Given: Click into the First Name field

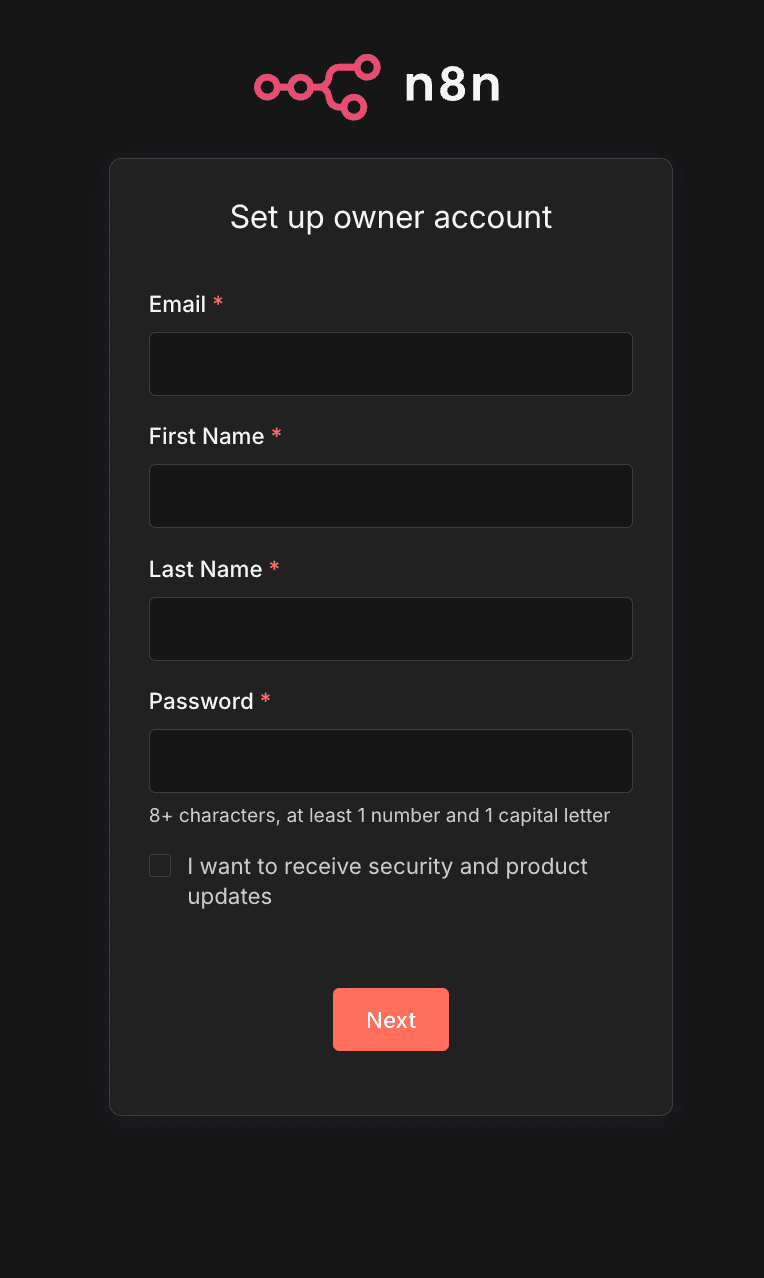Looking at the screenshot, I should [391, 496].
